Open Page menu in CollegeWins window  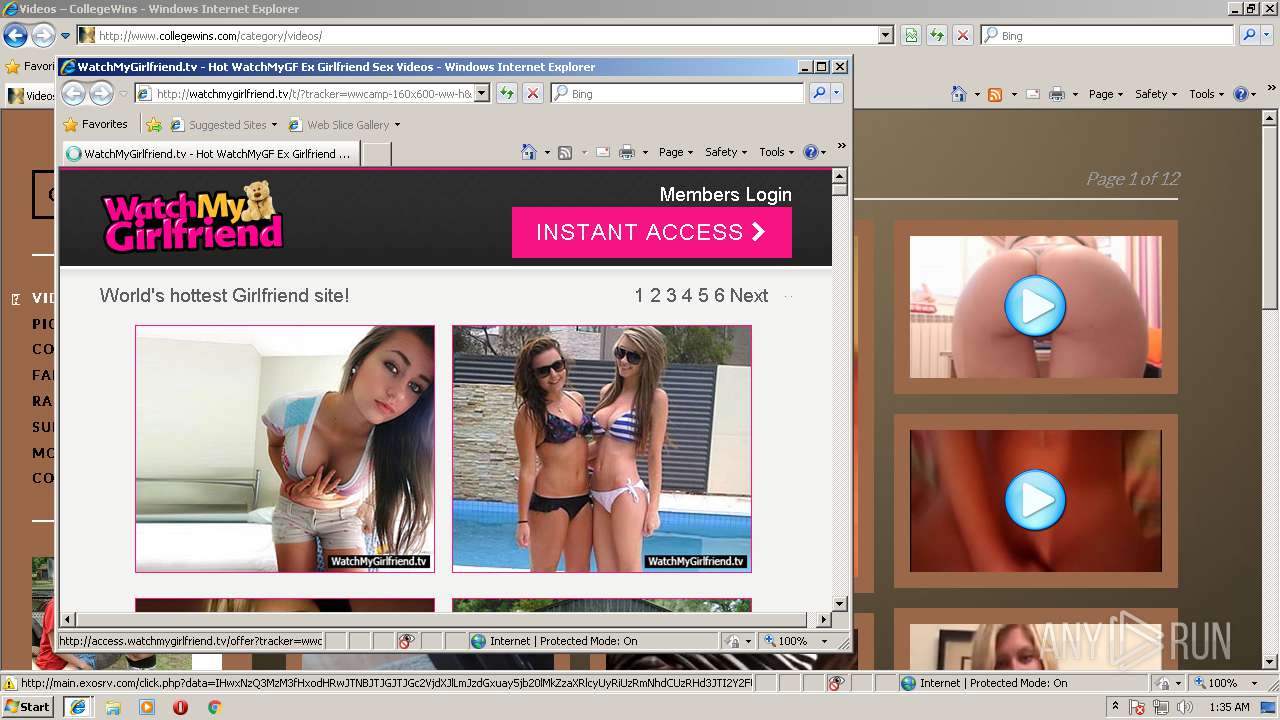click(x=1106, y=94)
